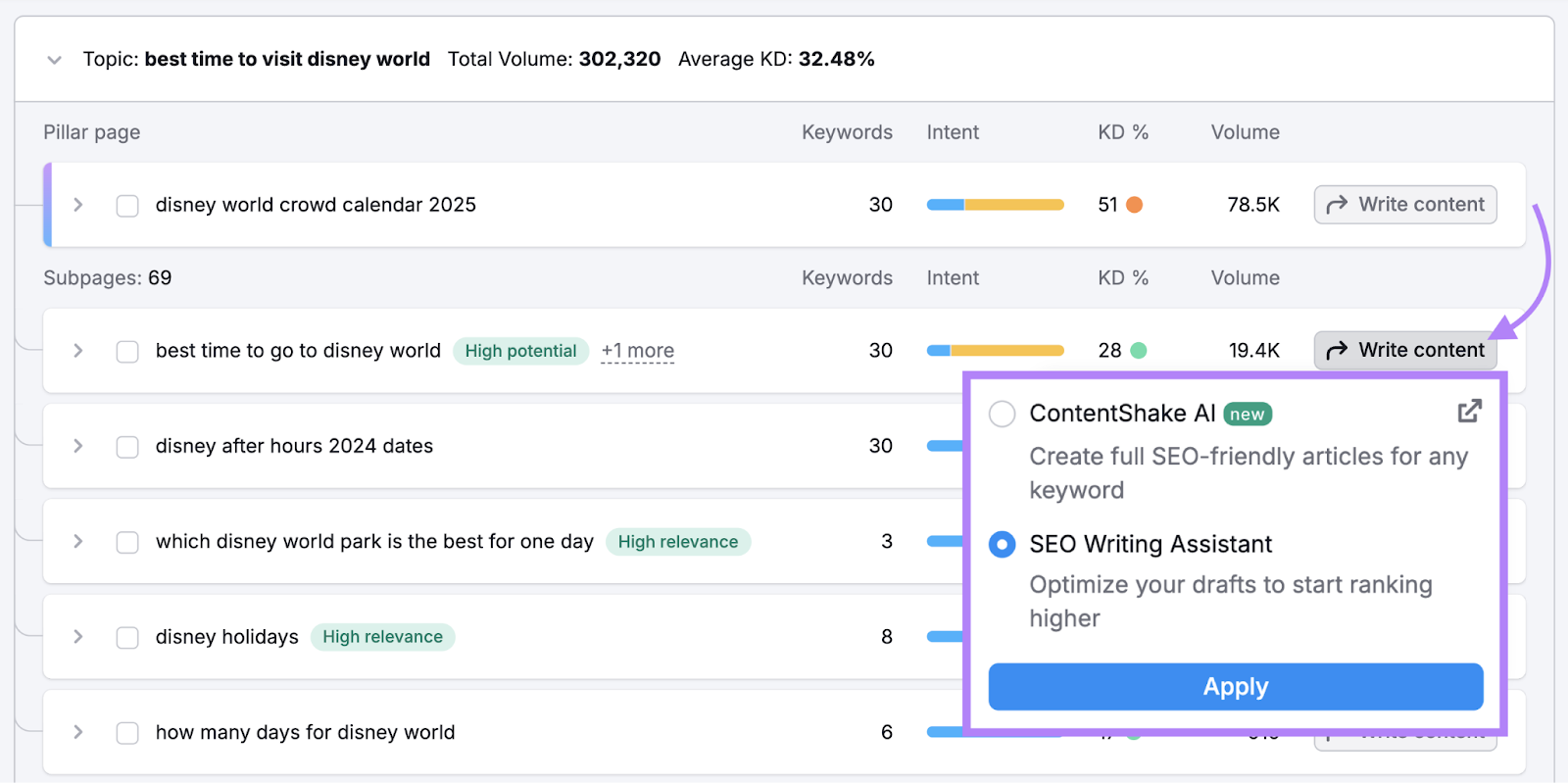Click Volume column header in Subpages row

click(x=1246, y=278)
